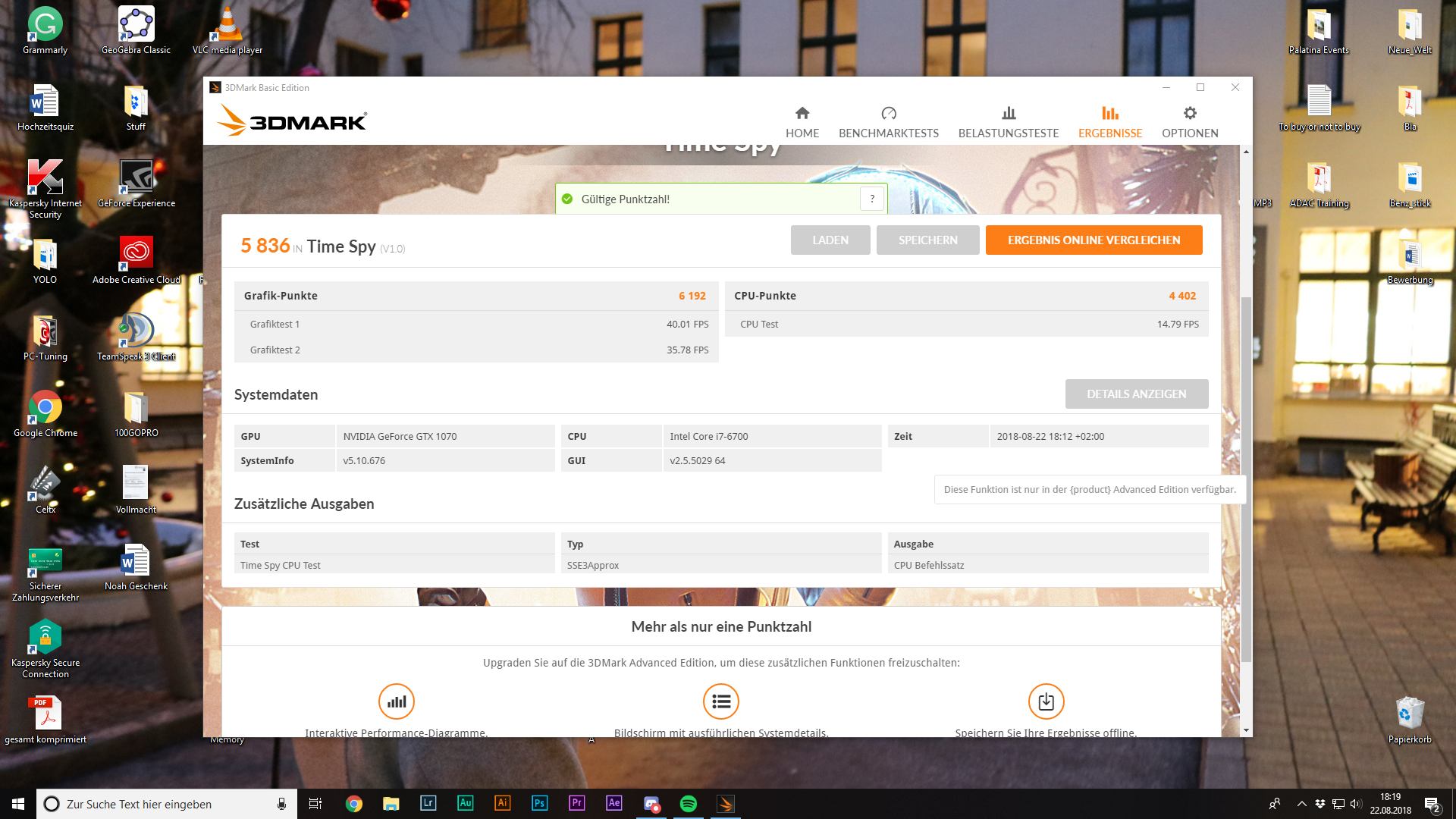The height and width of the screenshot is (819, 1456).
Task: Click the scrollbar down arrow in 3DMark
Action: pos(1246,730)
